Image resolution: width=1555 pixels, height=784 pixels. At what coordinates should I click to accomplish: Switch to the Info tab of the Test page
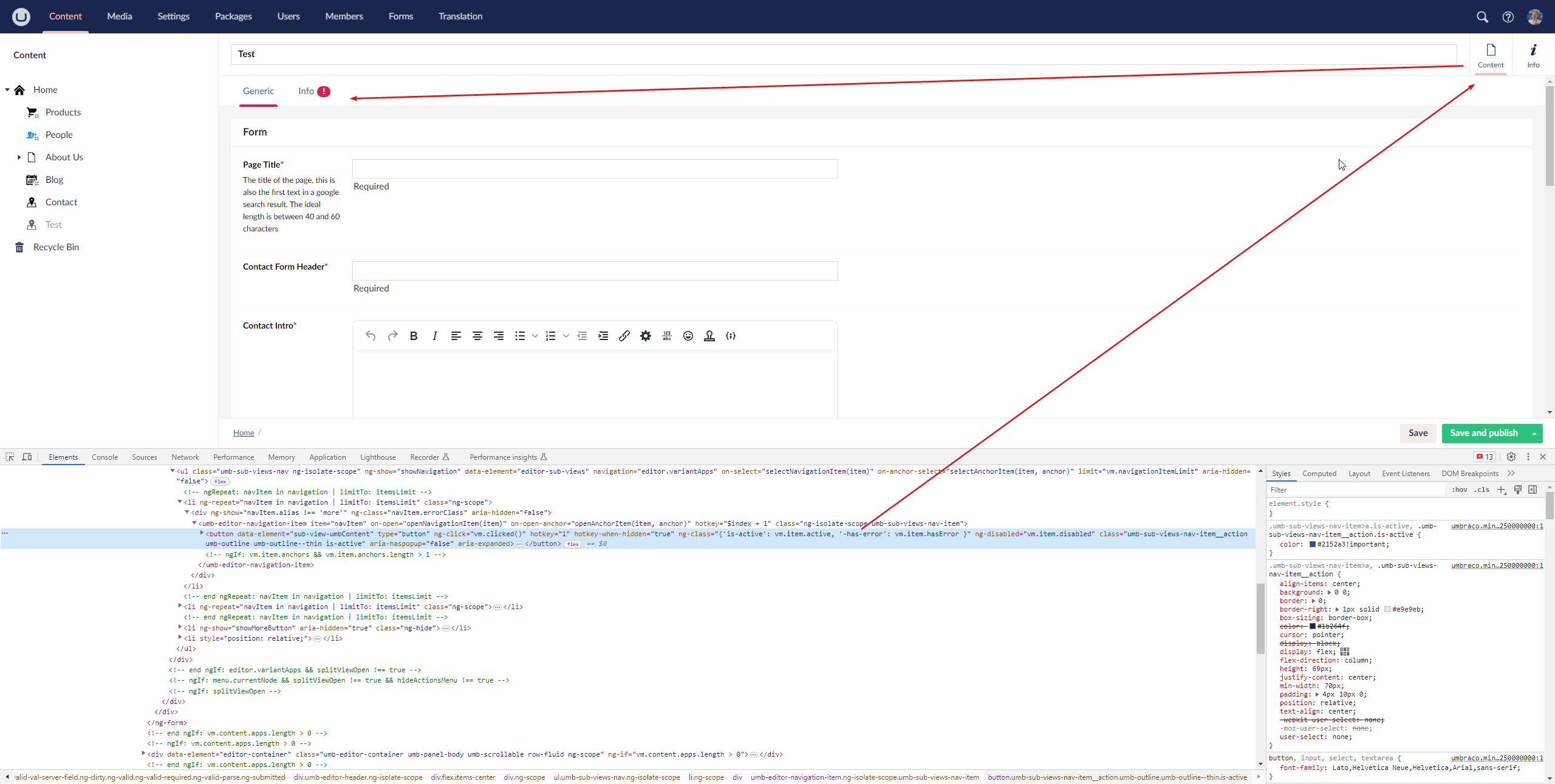[x=306, y=90]
